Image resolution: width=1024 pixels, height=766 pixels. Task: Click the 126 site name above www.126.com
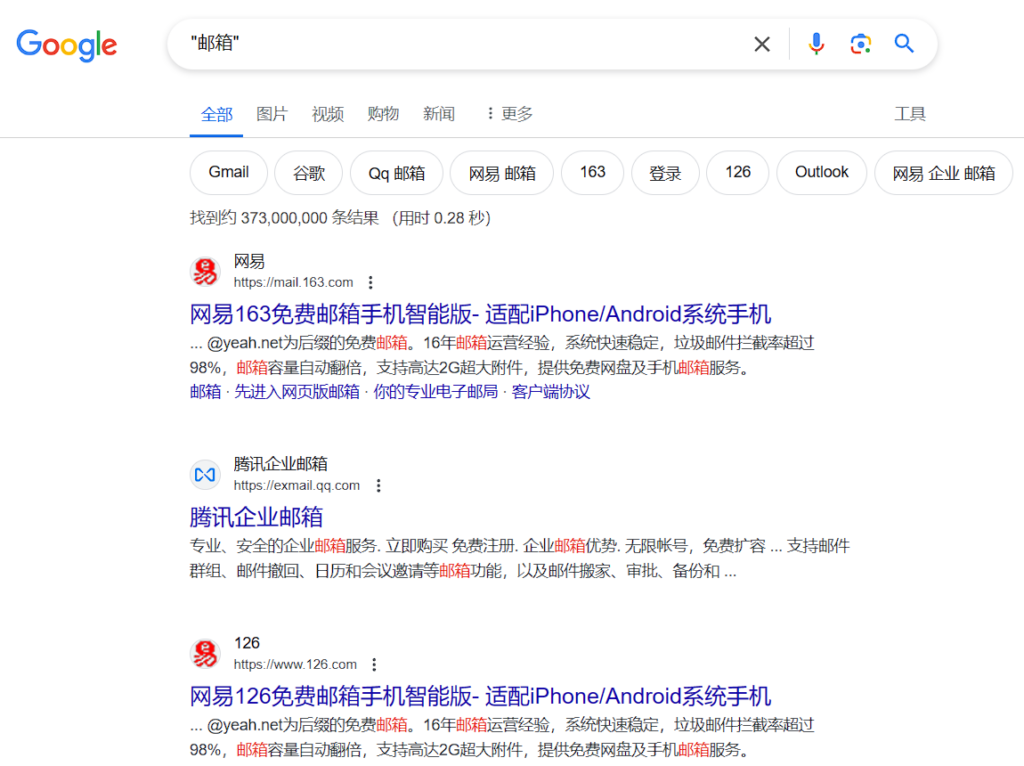247,643
